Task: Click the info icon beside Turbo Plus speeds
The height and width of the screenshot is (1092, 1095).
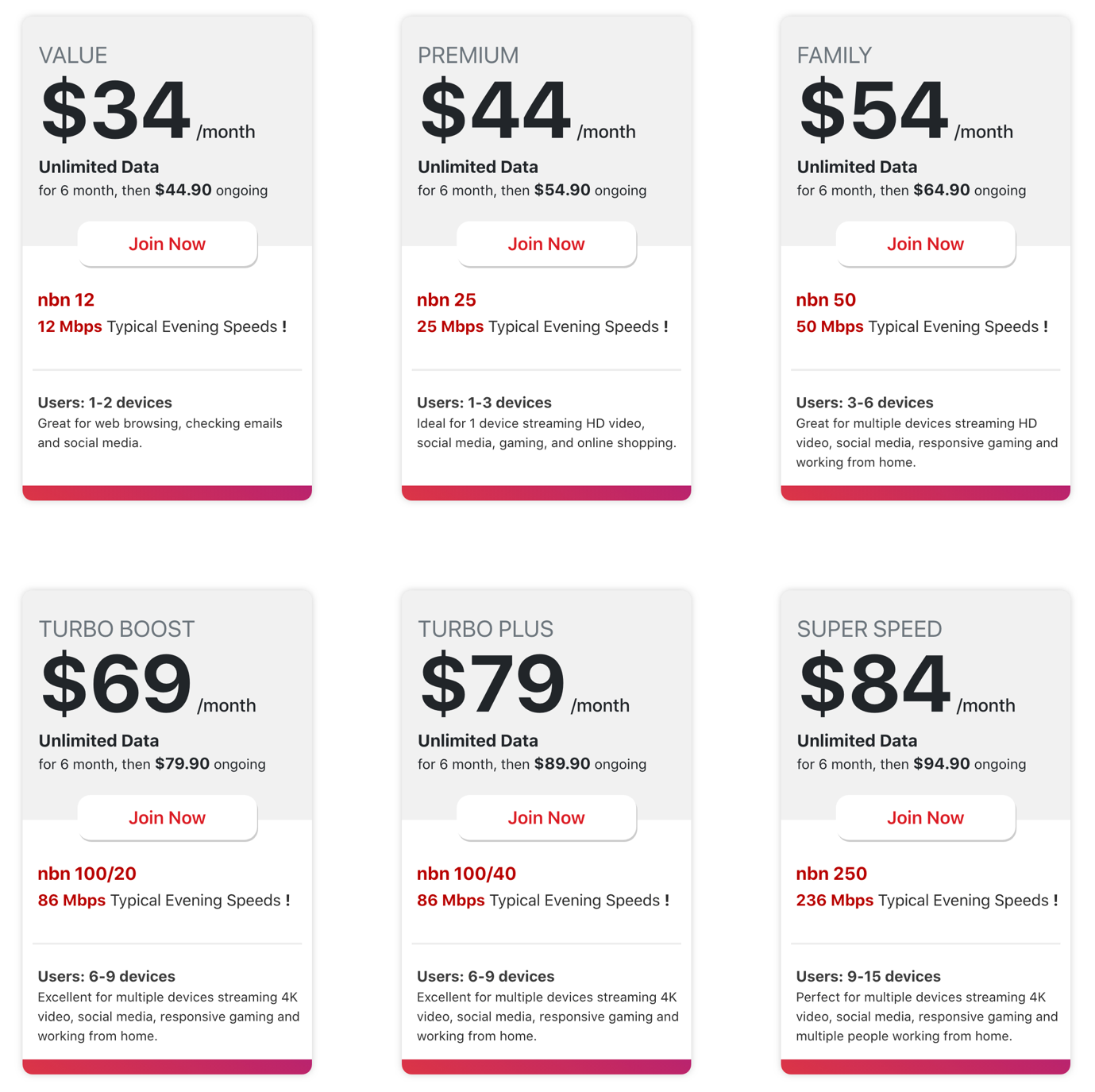Action: [x=669, y=900]
